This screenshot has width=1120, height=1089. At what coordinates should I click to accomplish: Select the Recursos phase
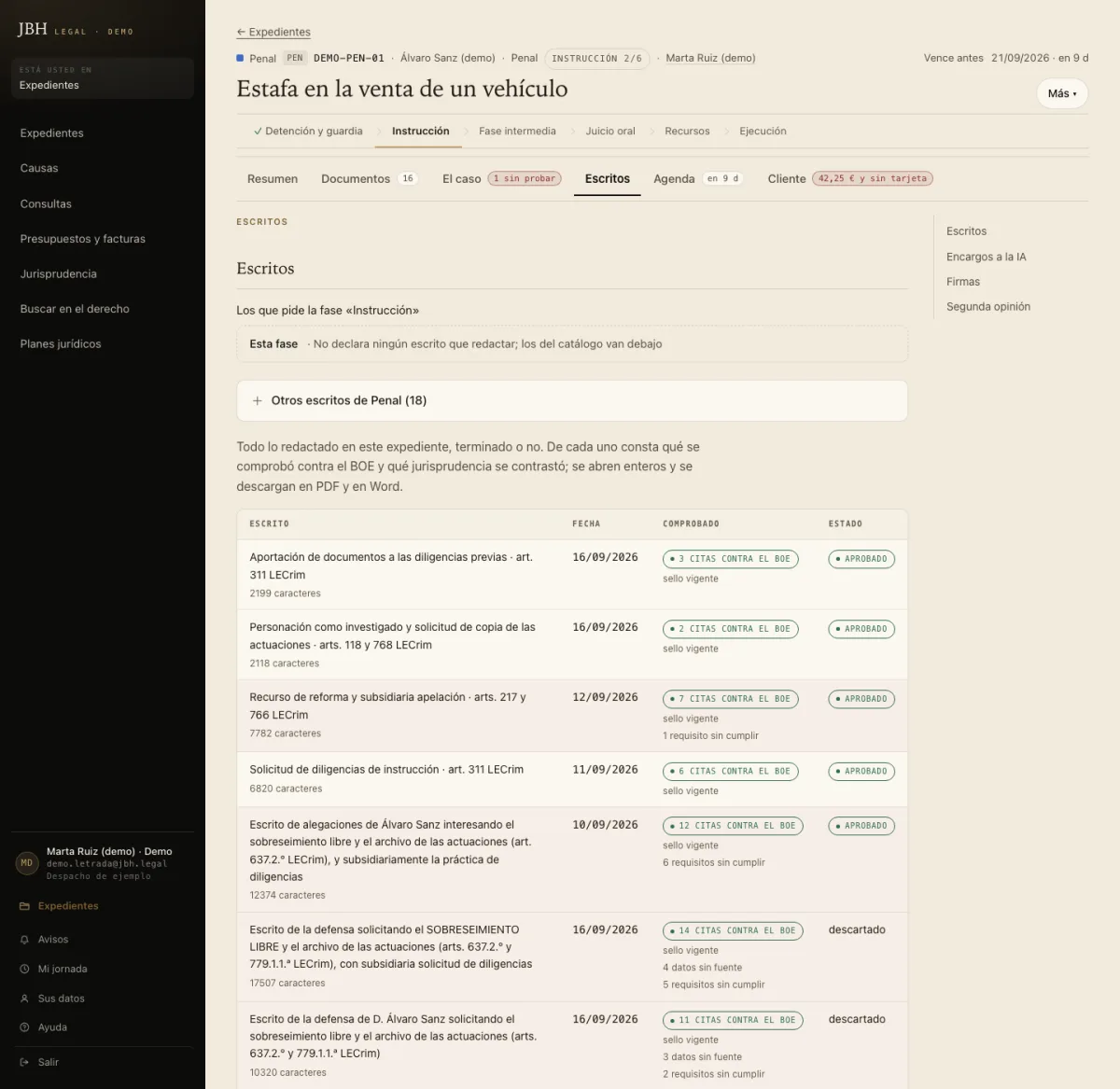(x=687, y=132)
